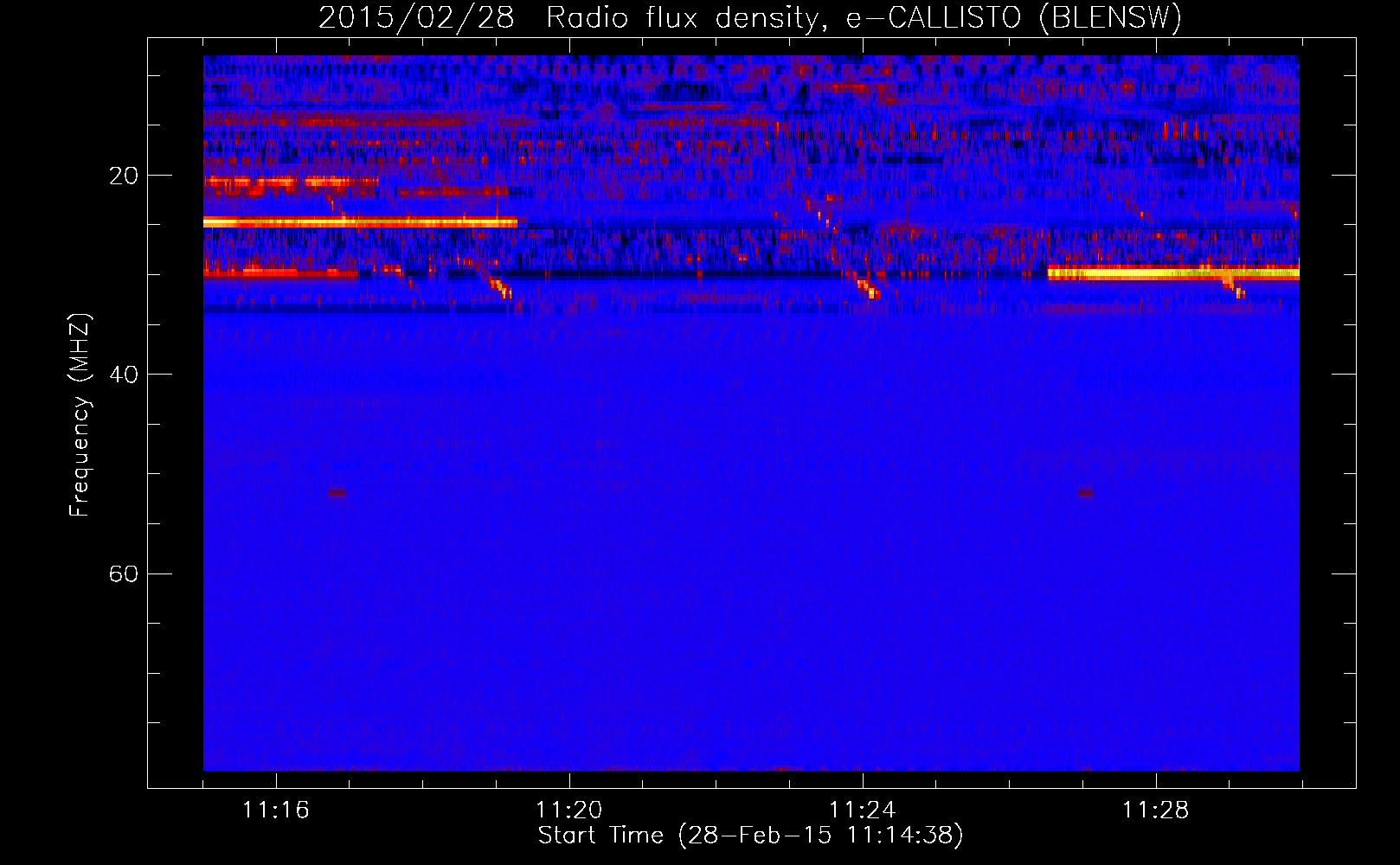Viewport: 1400px width, 865px height.
Task: Click the bright yellow band near 25 MHz
Action: point(360,222)
